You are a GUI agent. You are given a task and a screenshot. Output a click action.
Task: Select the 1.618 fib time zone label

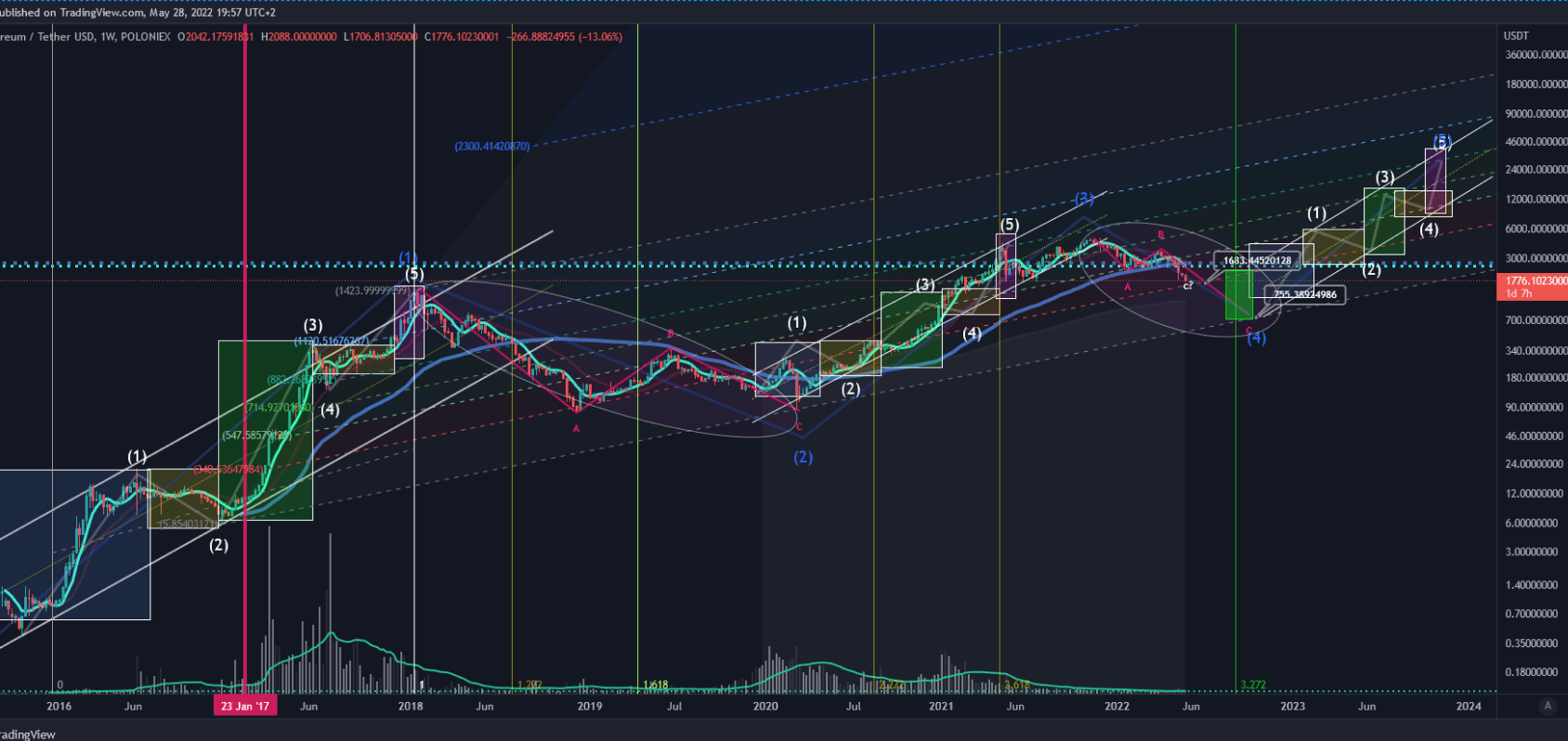coord(656,685)
